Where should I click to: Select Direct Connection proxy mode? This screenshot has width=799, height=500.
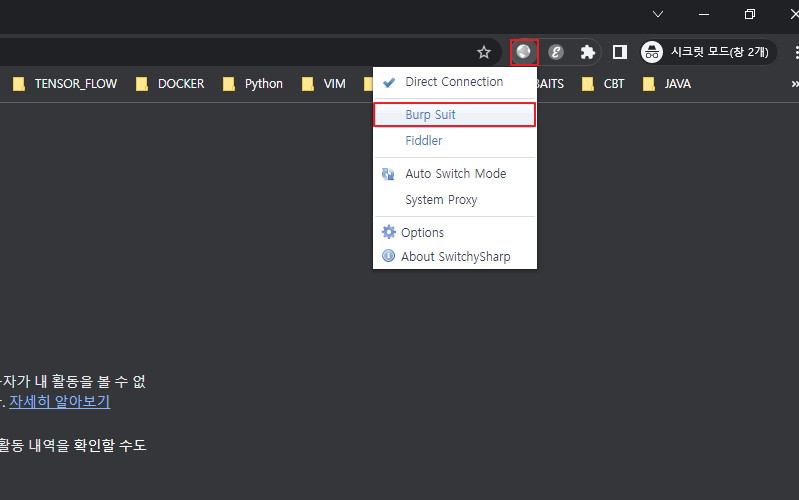click(x=455, y=82)
